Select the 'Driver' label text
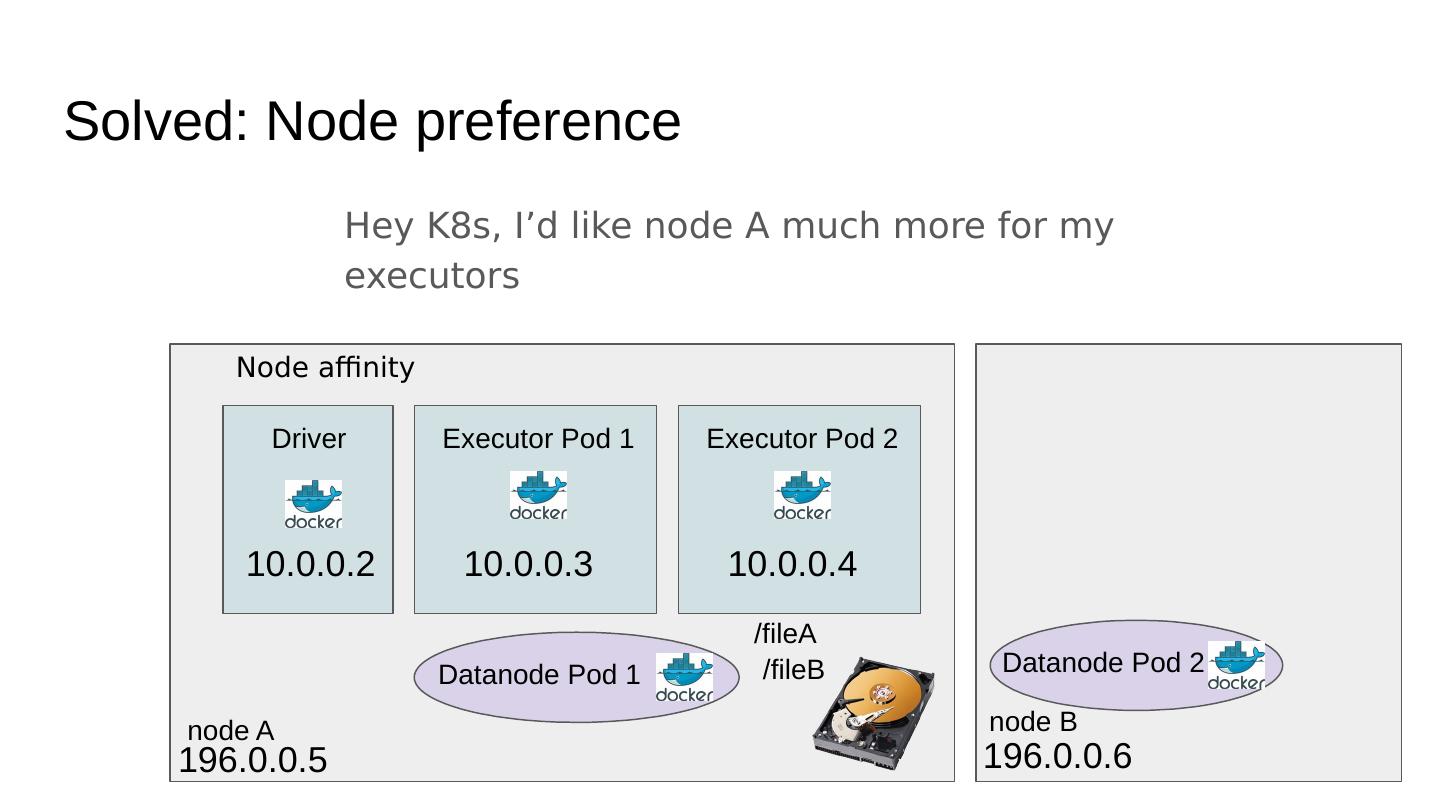The height and width of the screenshot is (811, 1440). tap(309, 439)
